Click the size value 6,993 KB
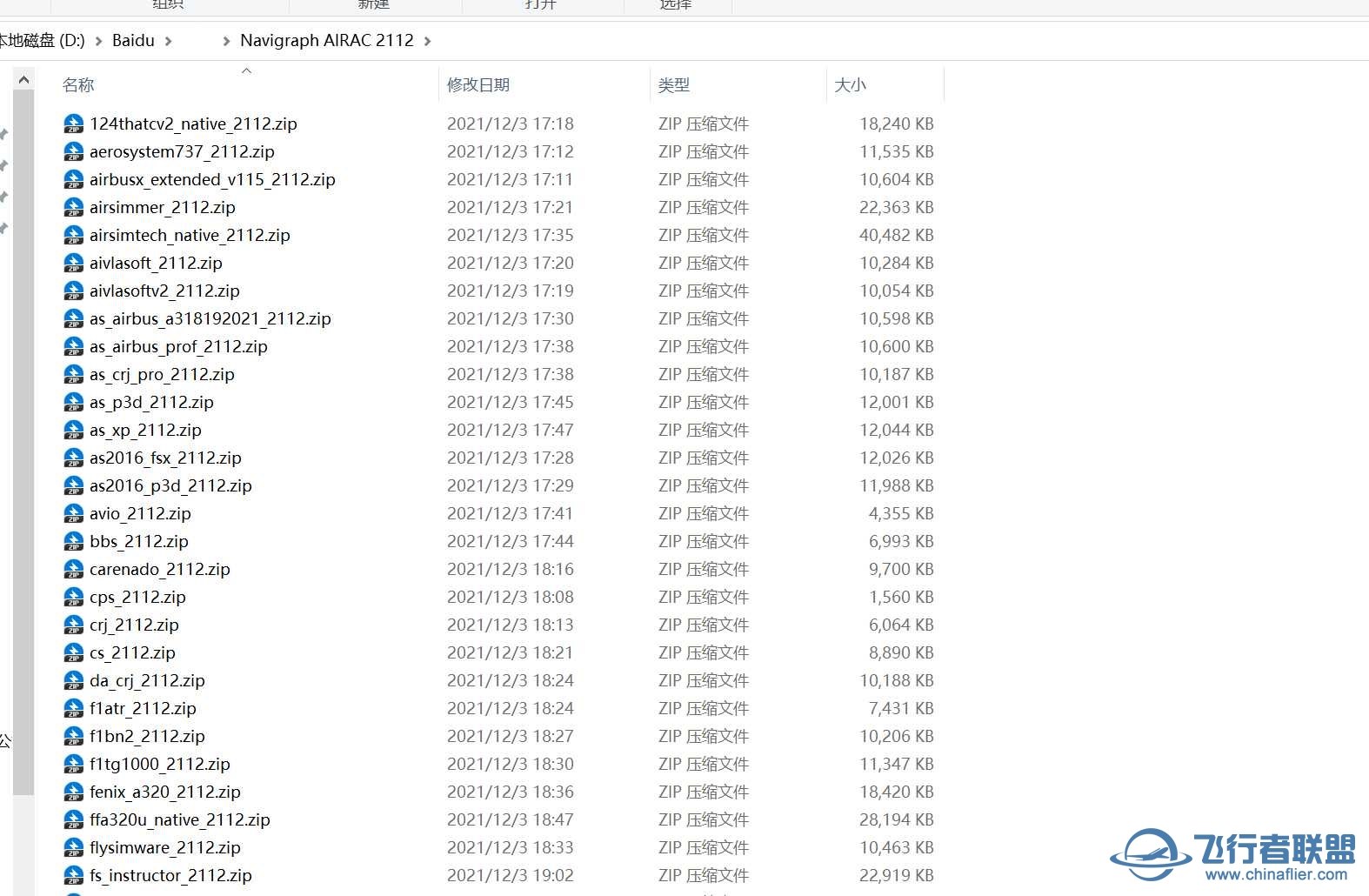1369x896 pixels. pos(901,541)
